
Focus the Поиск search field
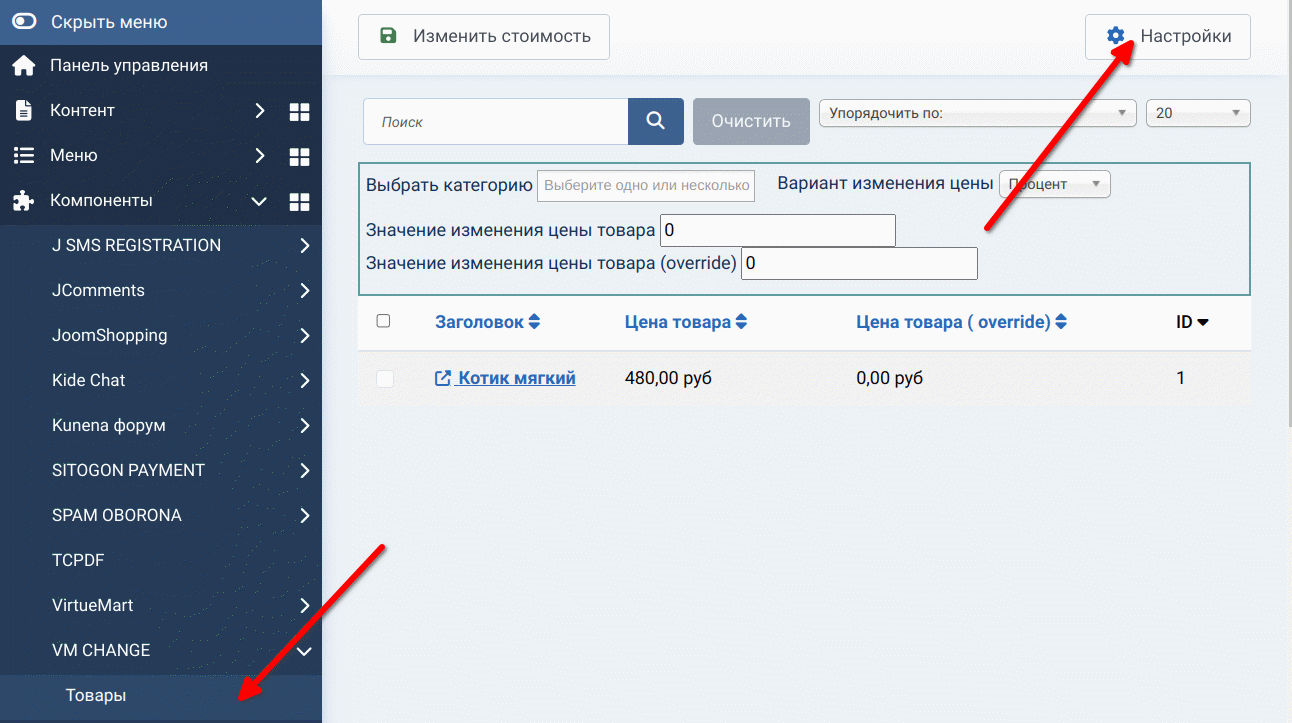click(x=495, y=121)
